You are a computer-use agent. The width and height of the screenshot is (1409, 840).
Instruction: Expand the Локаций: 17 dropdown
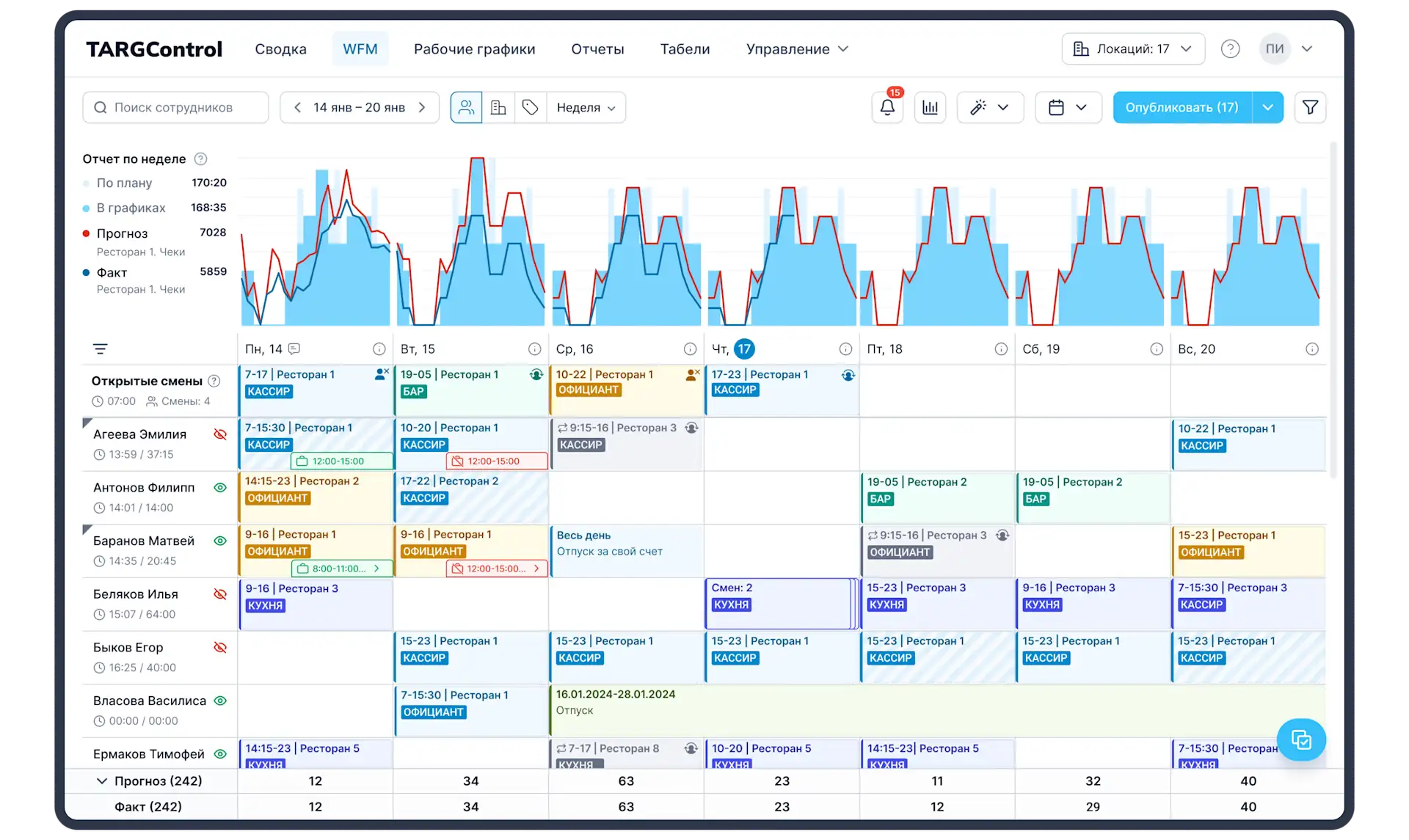pos(1132,49)
